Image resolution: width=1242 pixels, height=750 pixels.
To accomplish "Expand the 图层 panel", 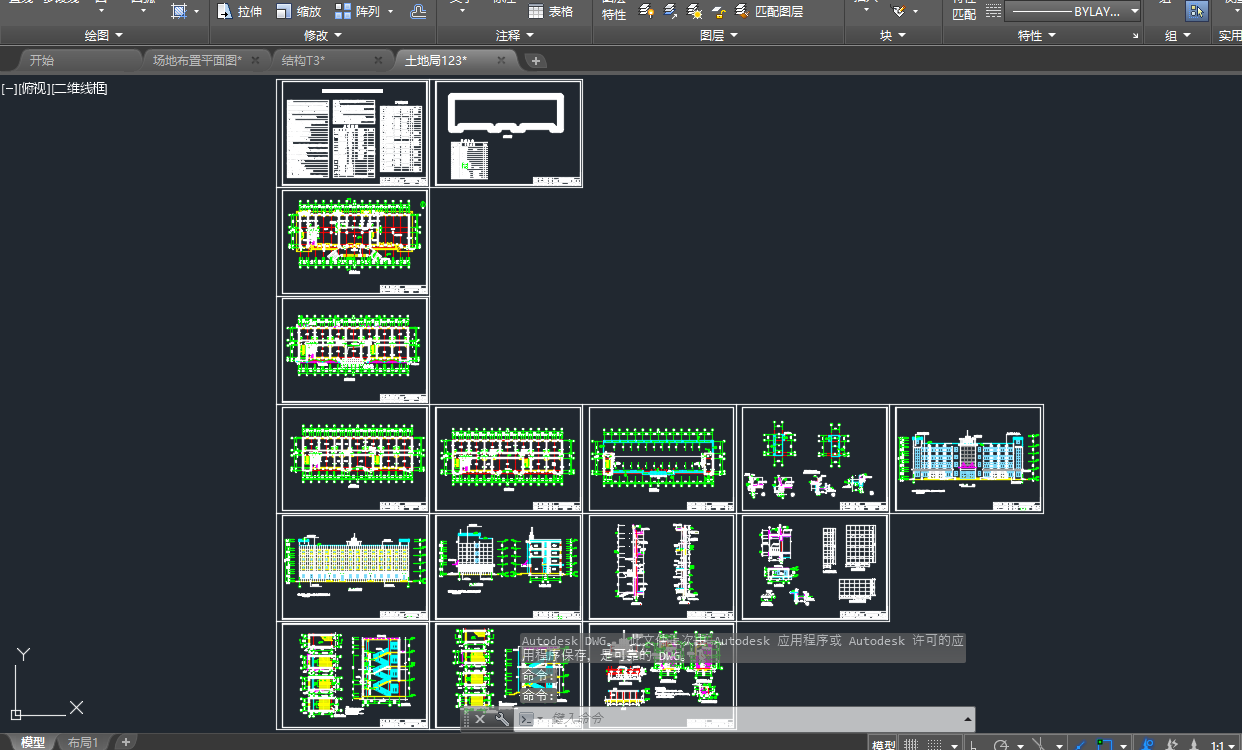I will point(719,35).
